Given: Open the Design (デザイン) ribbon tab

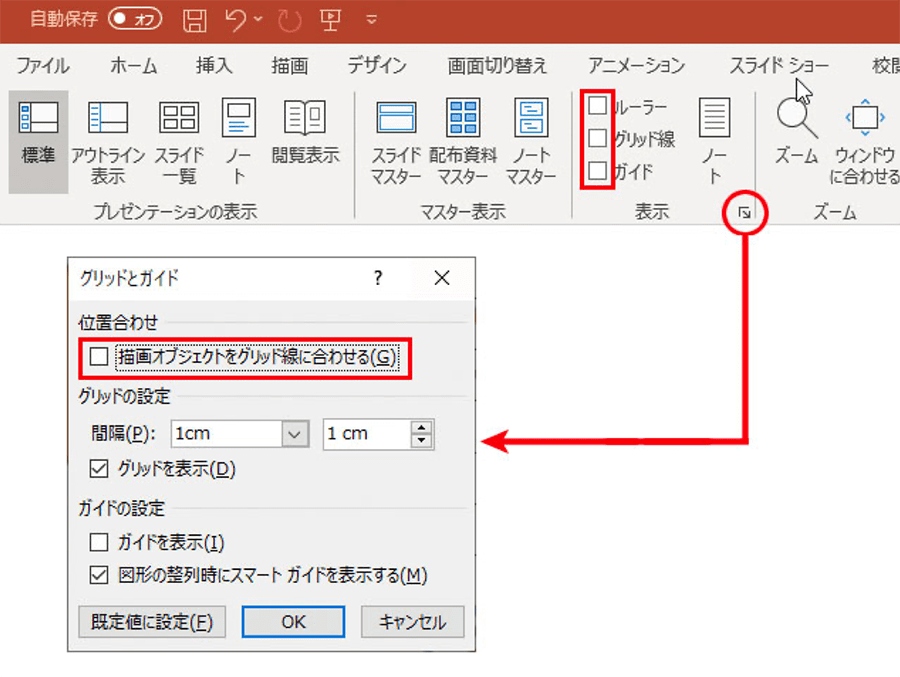Looking at the screenshot, I should coord(377,66).
